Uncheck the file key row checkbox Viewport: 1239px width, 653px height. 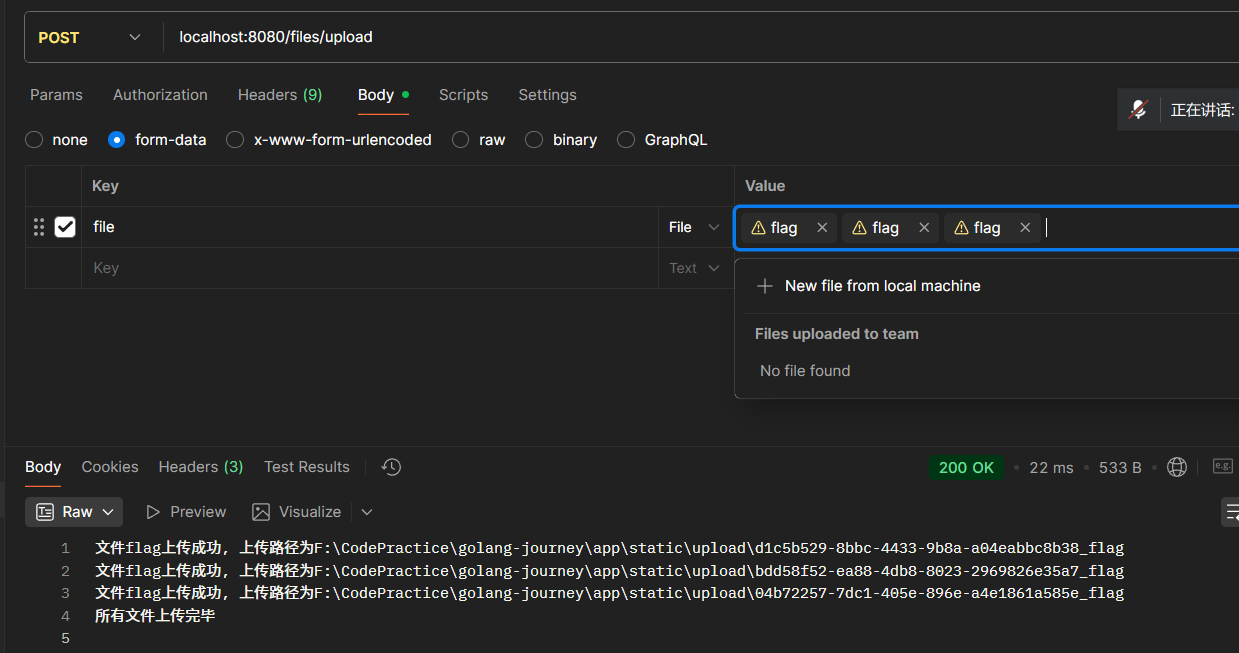click(x=65, y=227)
